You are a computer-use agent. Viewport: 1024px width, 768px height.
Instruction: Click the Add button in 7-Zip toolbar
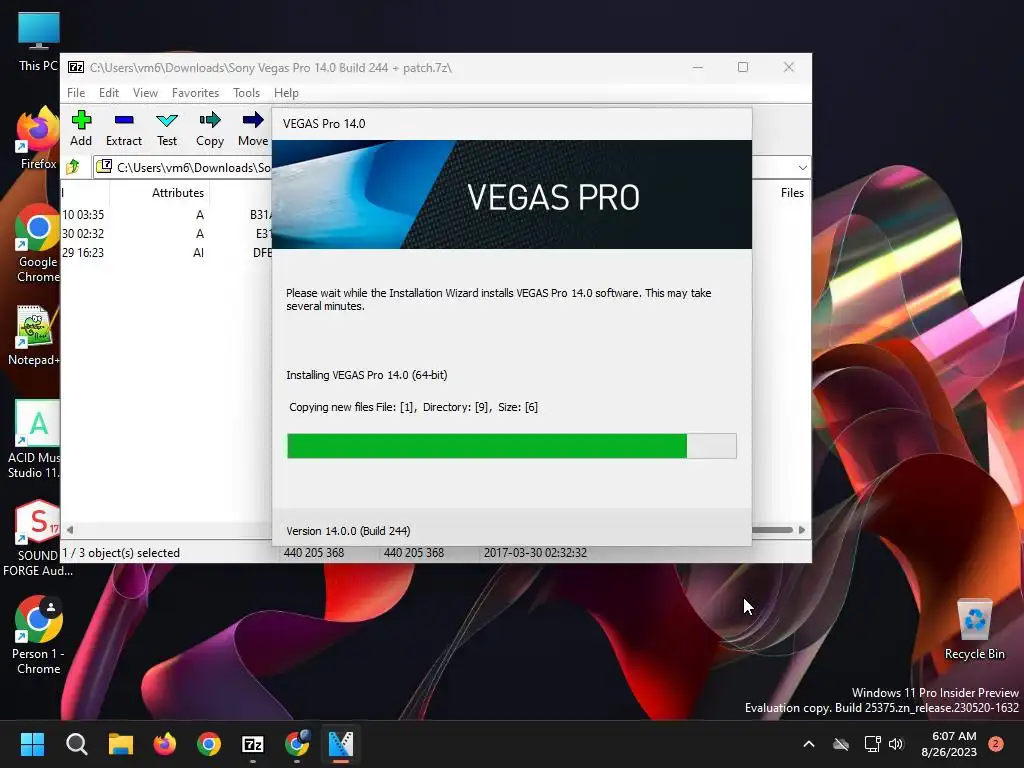(81, 129)
